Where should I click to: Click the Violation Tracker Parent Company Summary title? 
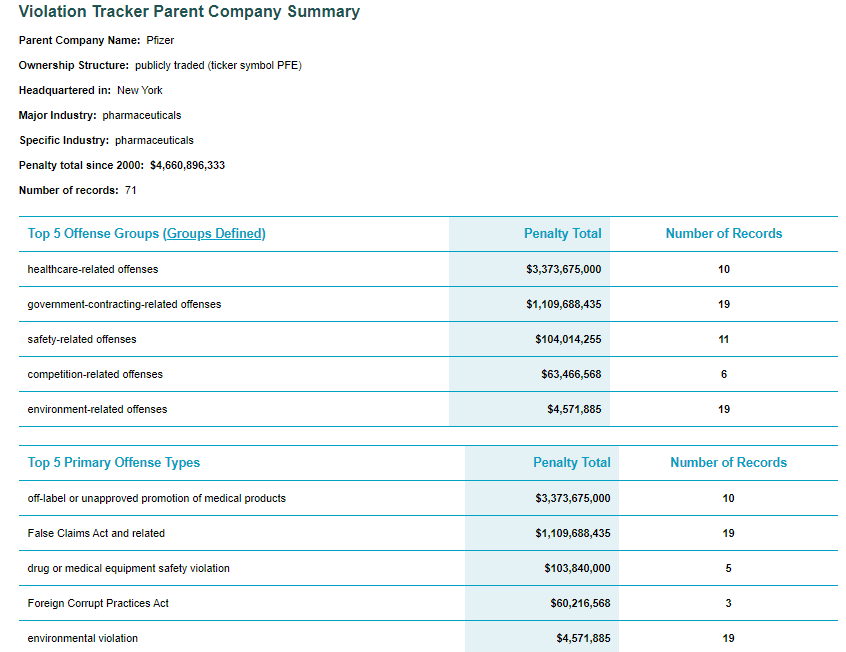189,11
